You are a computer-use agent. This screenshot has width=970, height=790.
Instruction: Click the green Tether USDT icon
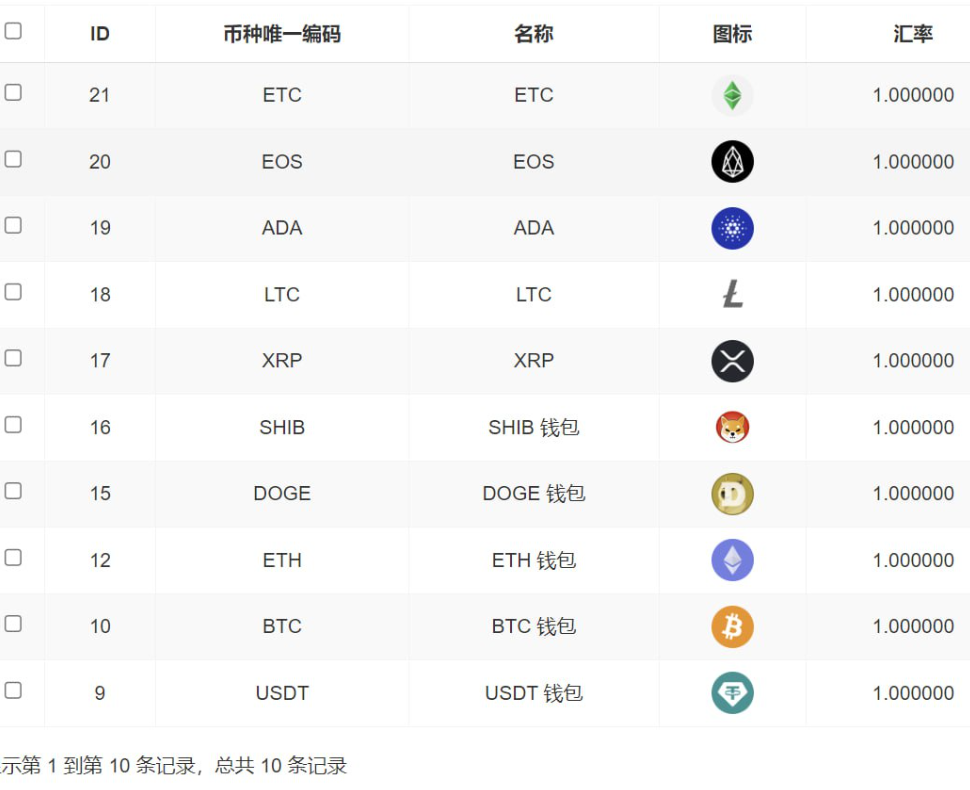coord(732,693)
